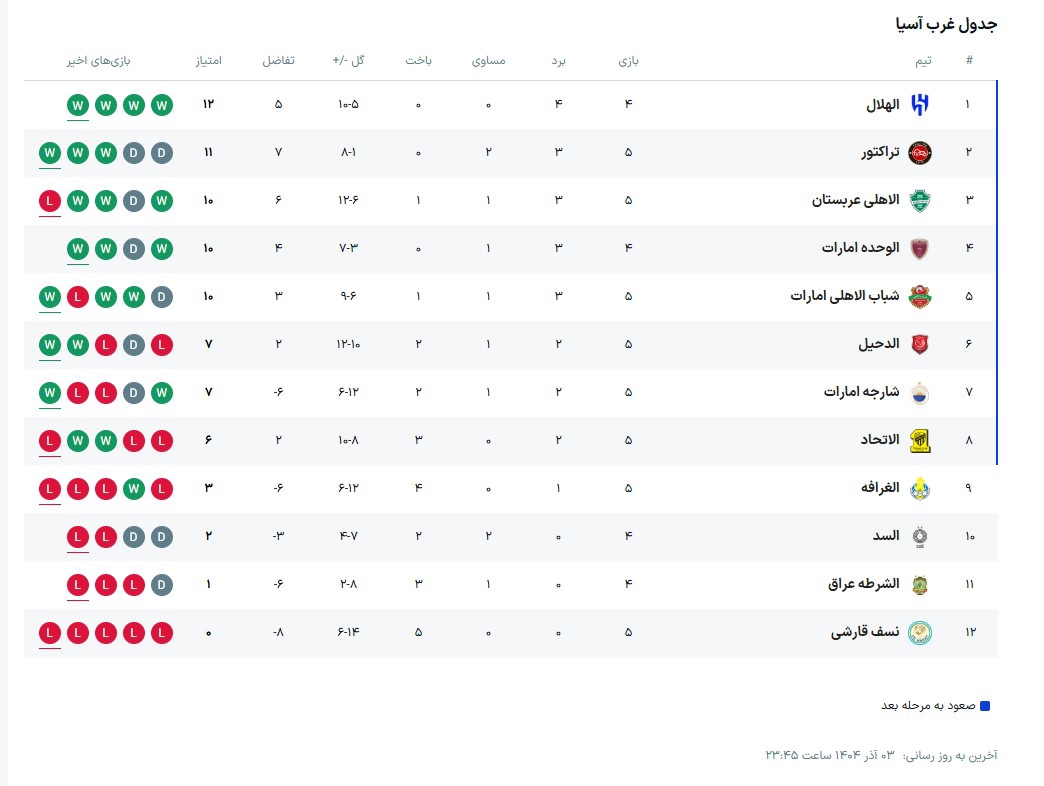
Task: Click the Tractor club logo
Action: (x=919, y=152)
